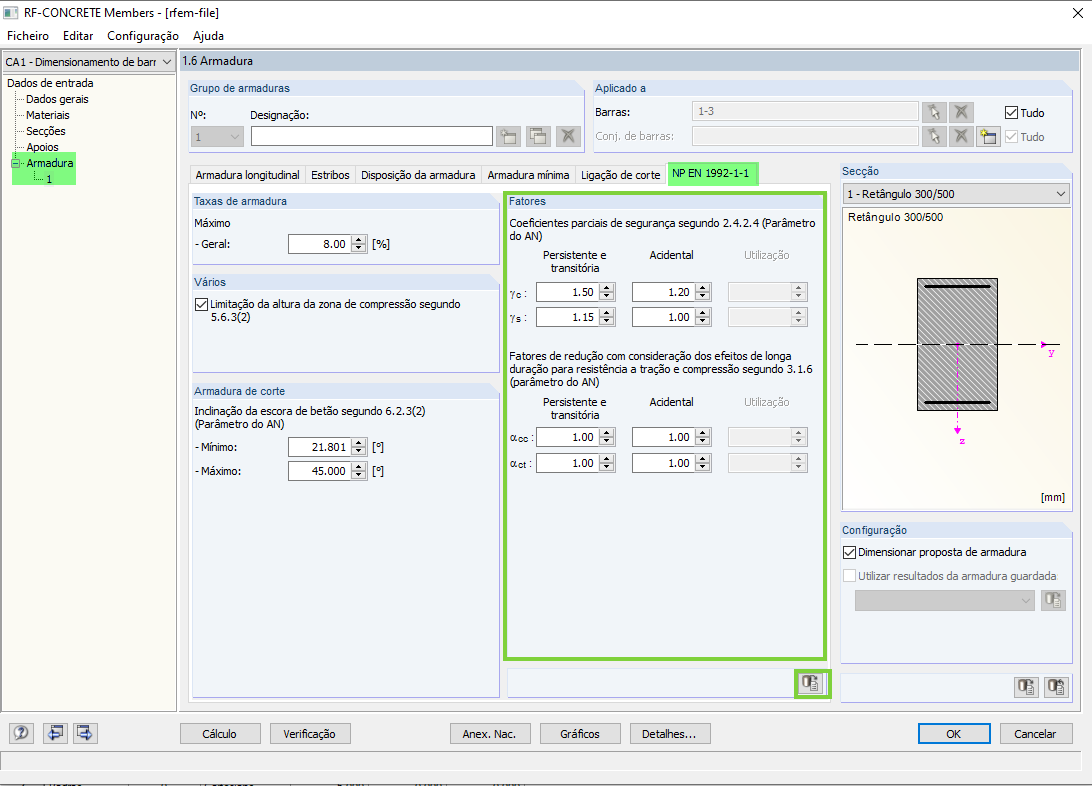
Task: Pick member sets with Conj. de barras icon
Action: [934, 136]
